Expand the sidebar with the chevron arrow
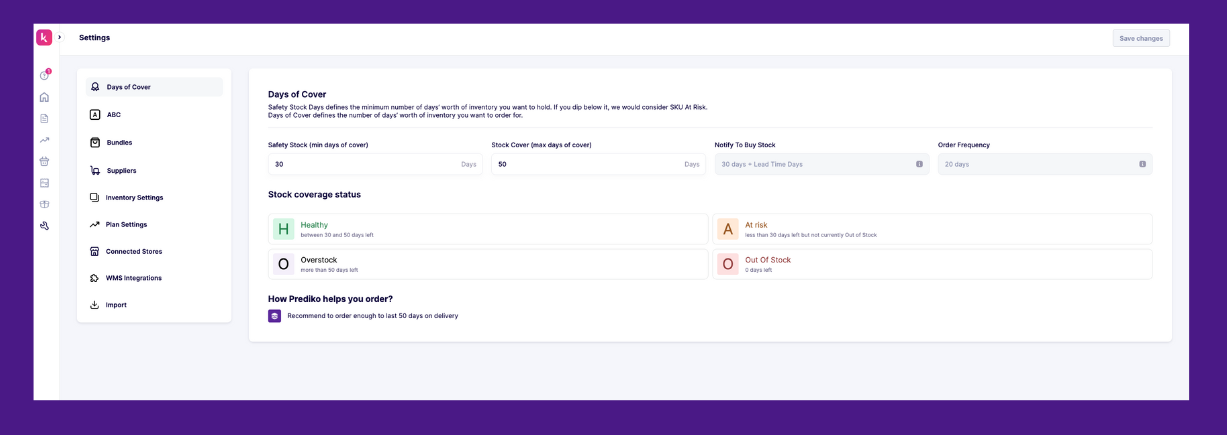Viewport: 1227px width, 435px height. point(59,37)
